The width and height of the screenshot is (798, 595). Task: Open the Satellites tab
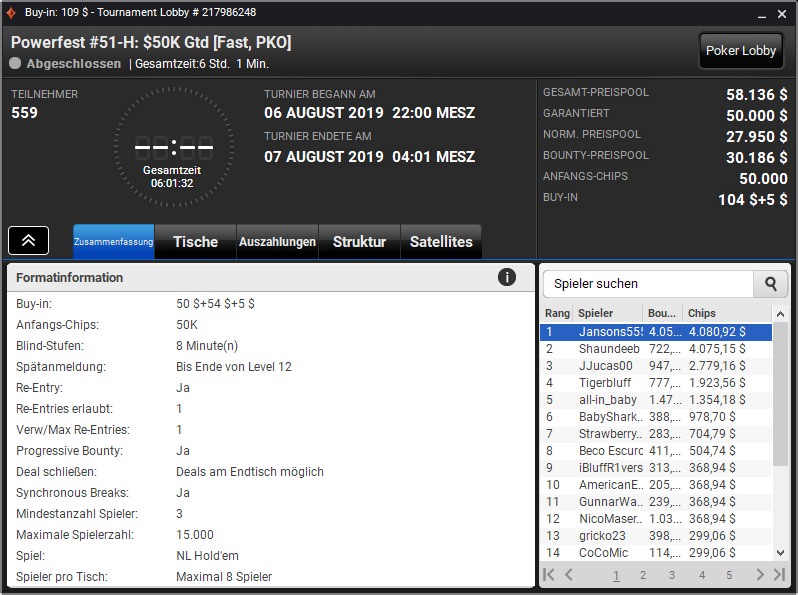pyautogui.click(x=441, y=242)
